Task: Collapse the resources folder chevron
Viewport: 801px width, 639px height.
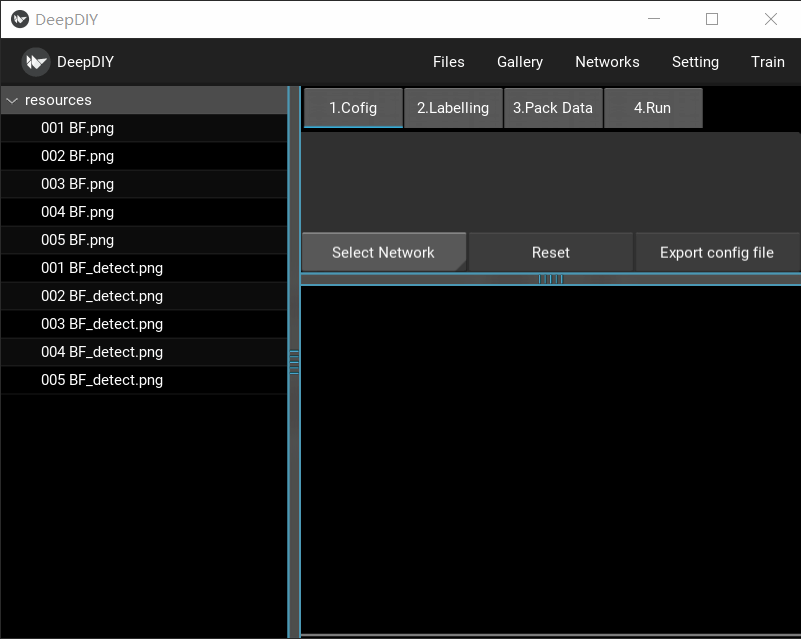Action: [12, 101]
